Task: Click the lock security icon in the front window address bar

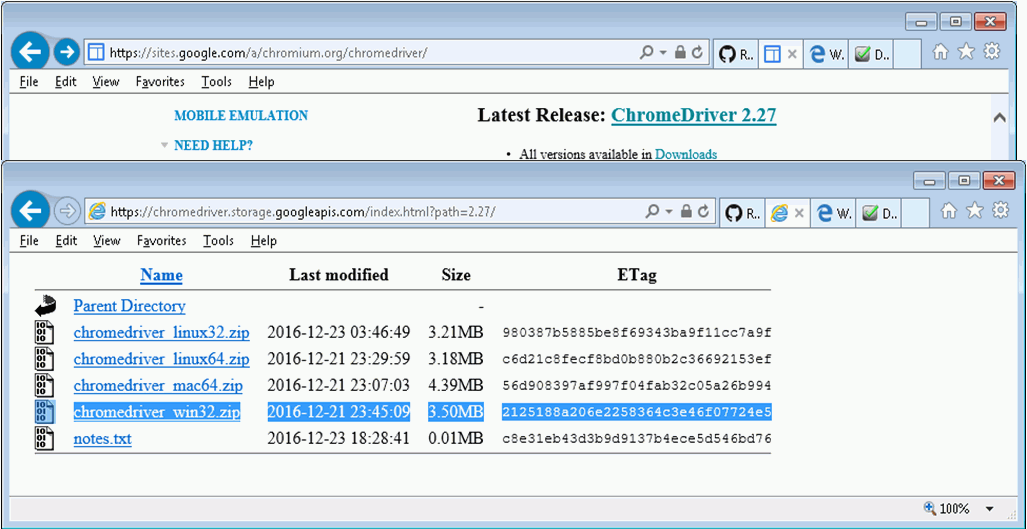Action: (686, 211)
